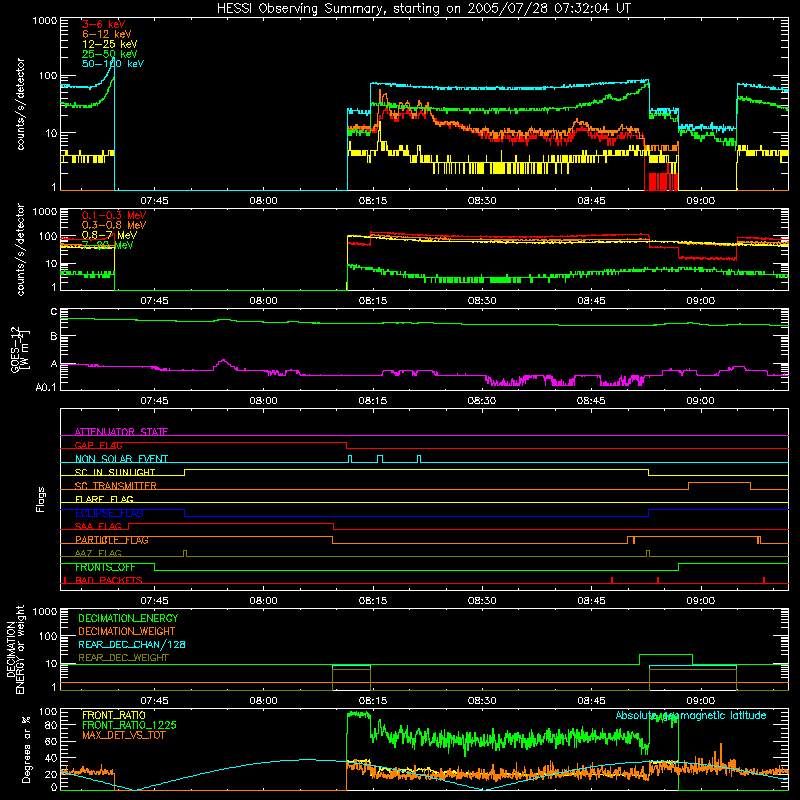This screenshot has height=800, width=800.
Task: Click the Absolute geomagnetic latitude label
Action: pos(691,715)
